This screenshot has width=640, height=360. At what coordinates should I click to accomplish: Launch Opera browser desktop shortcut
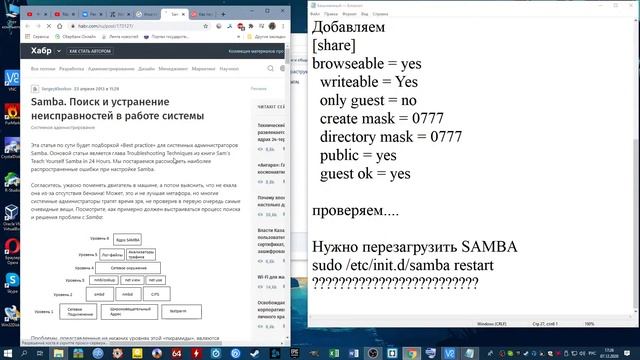click(12, 251)
